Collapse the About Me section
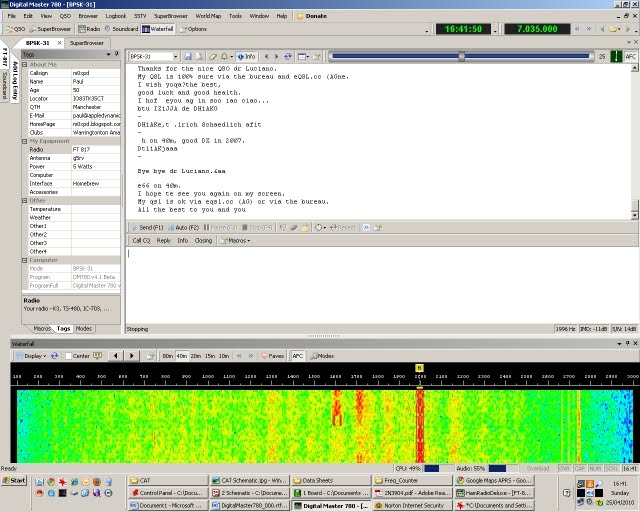 coord(25,65)
